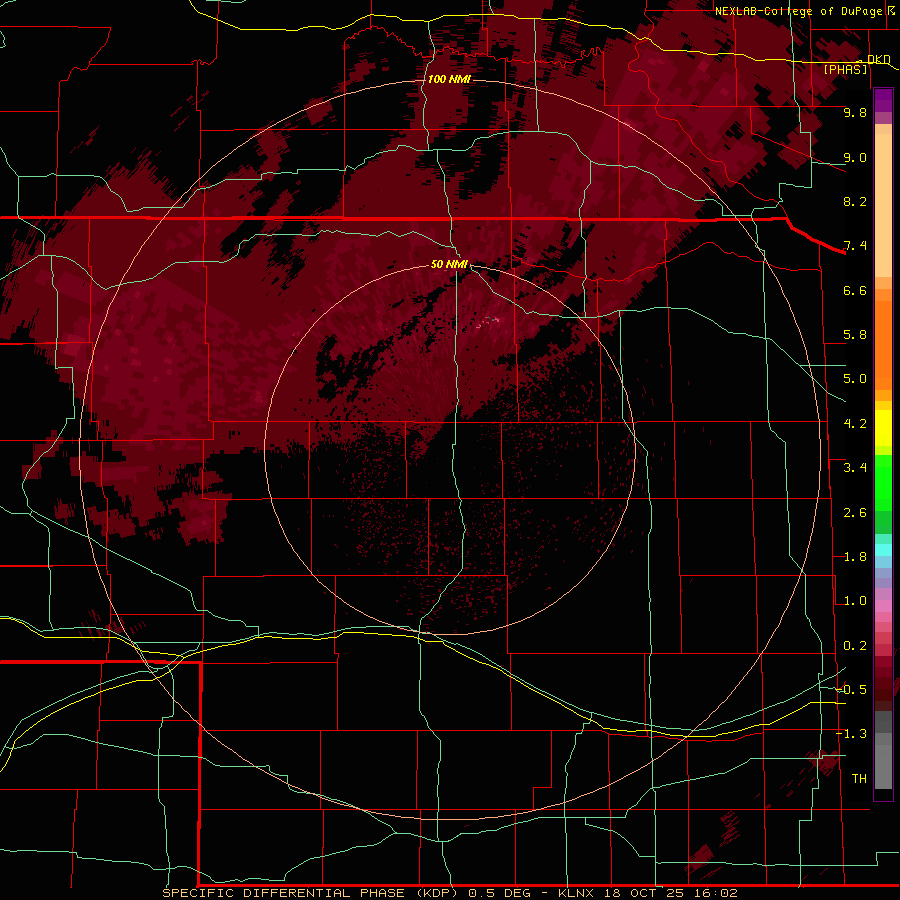900x900 pixels.
Task: Select the 6.6 value on the scale
Action: (855, 290)
